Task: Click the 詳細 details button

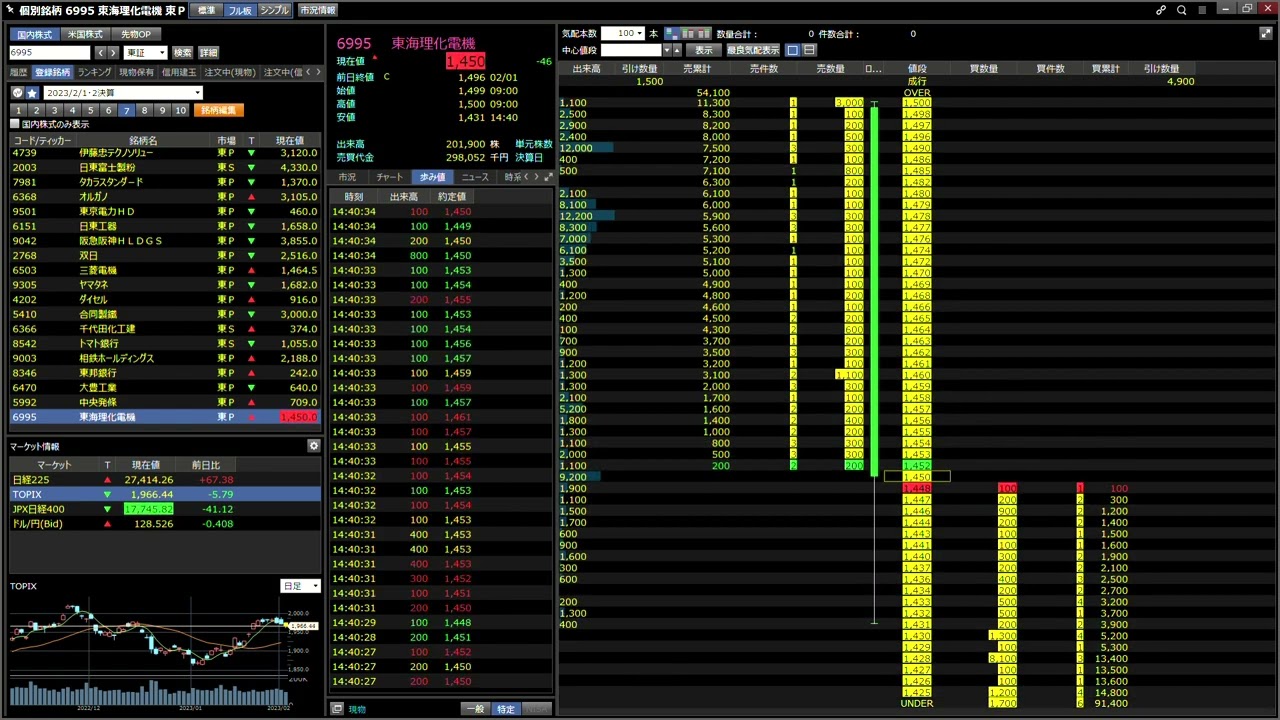Action: pyautogui.click(x=208, y=52)
